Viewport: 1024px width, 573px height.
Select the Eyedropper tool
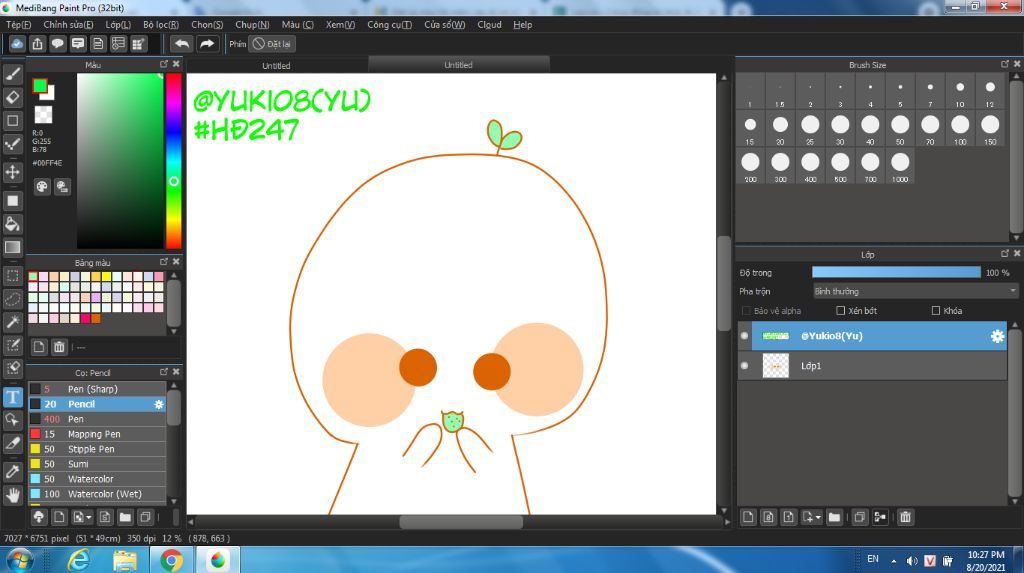(x=12, y=471)
